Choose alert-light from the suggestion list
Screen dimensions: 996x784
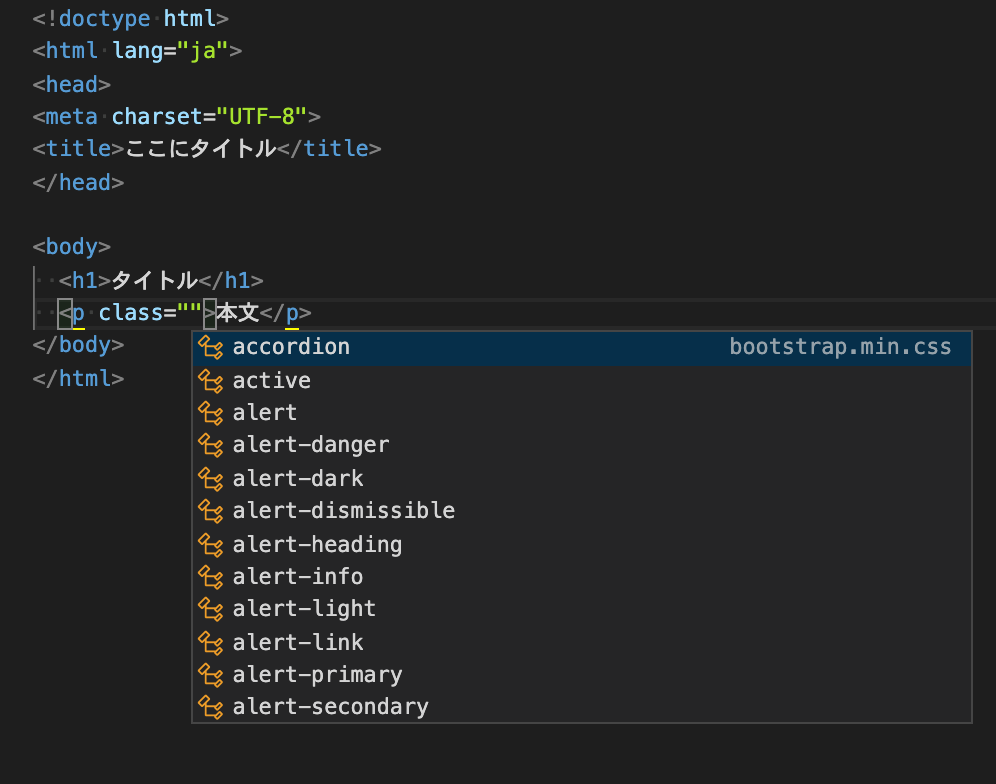pos(302,608)
